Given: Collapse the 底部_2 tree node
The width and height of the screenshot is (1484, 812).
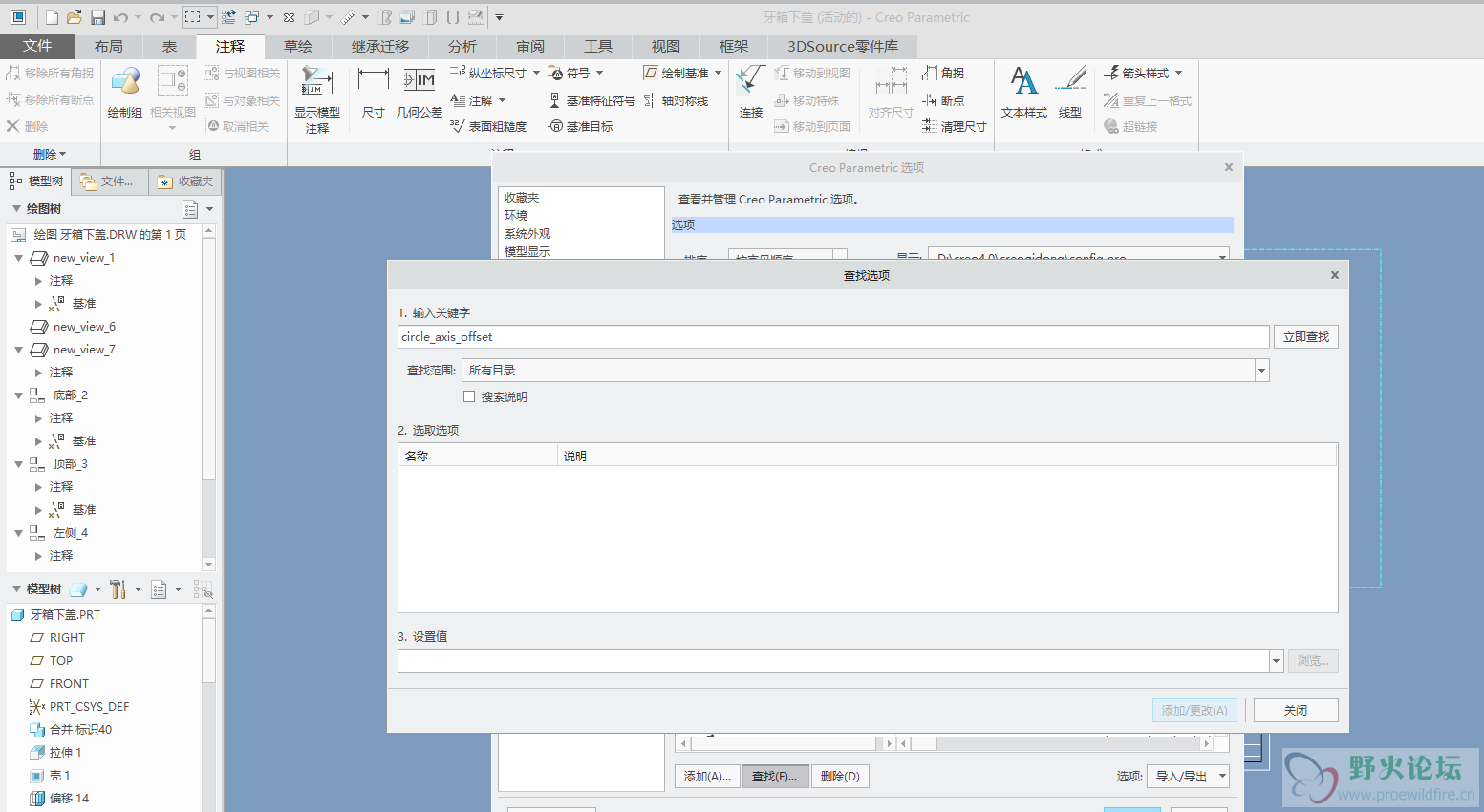Looking at the screenshot, I should tap(19, 395).
